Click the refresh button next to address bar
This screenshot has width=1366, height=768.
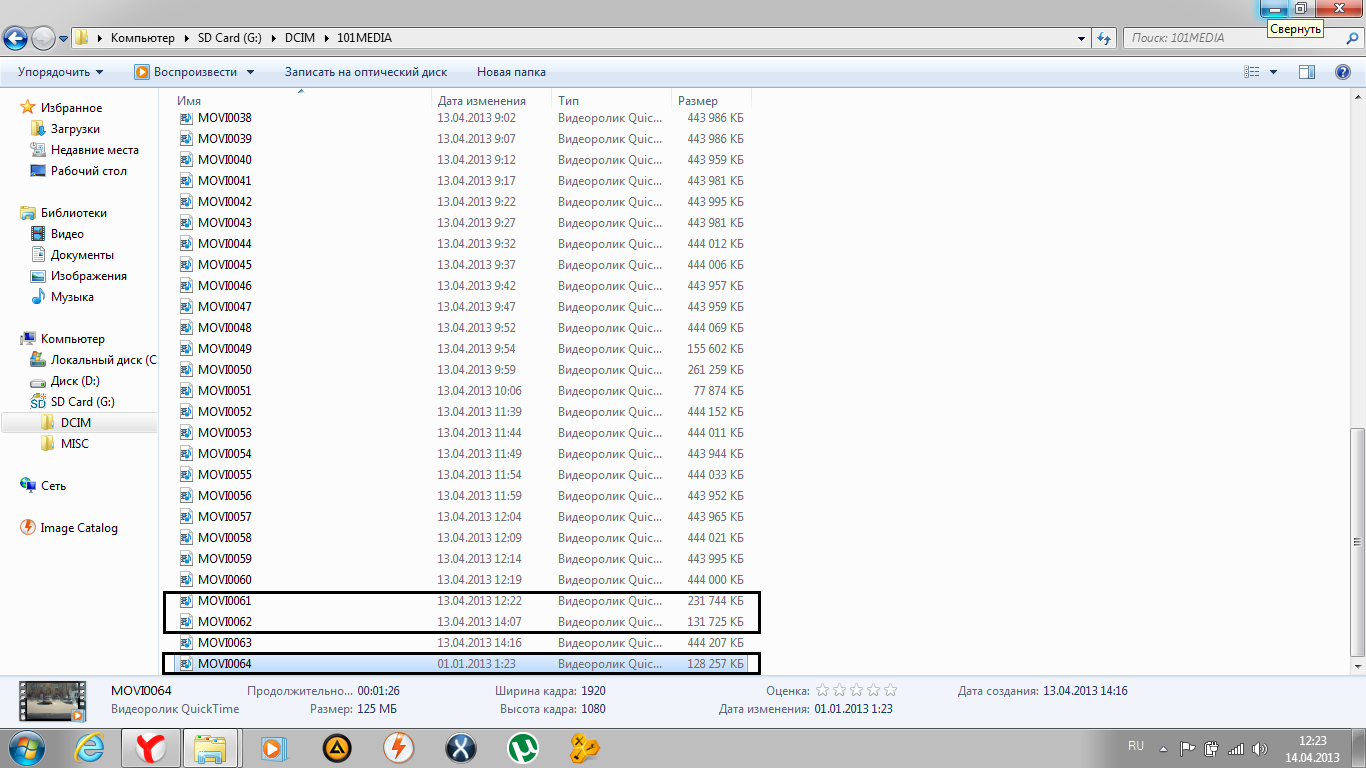click(1104, 38)
